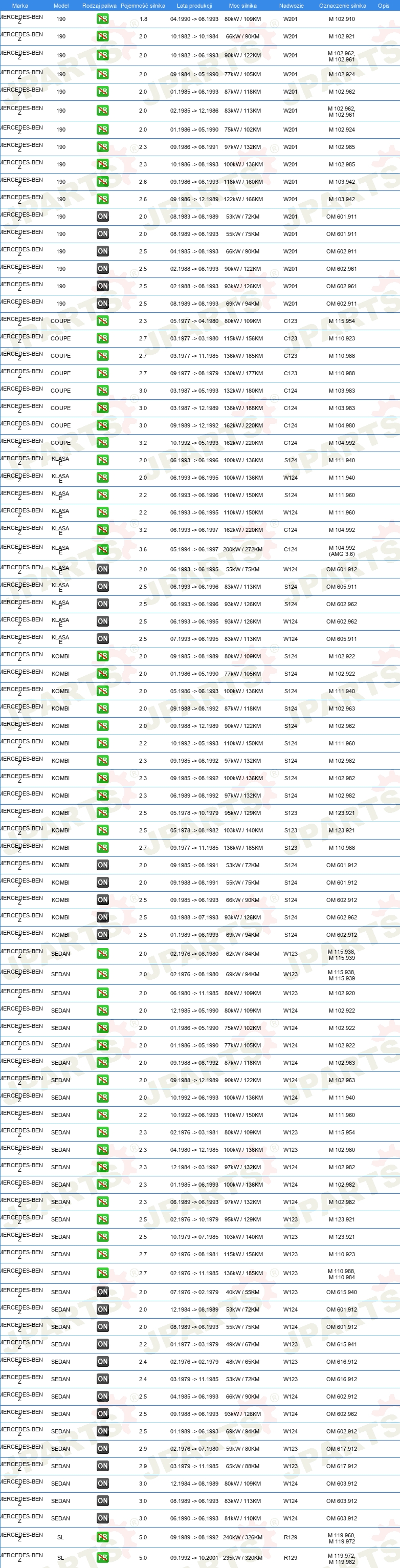This screenshot has width=400, height=1568.
Task: Click the Moc silnika column header
Action: [x=242, y=6]
